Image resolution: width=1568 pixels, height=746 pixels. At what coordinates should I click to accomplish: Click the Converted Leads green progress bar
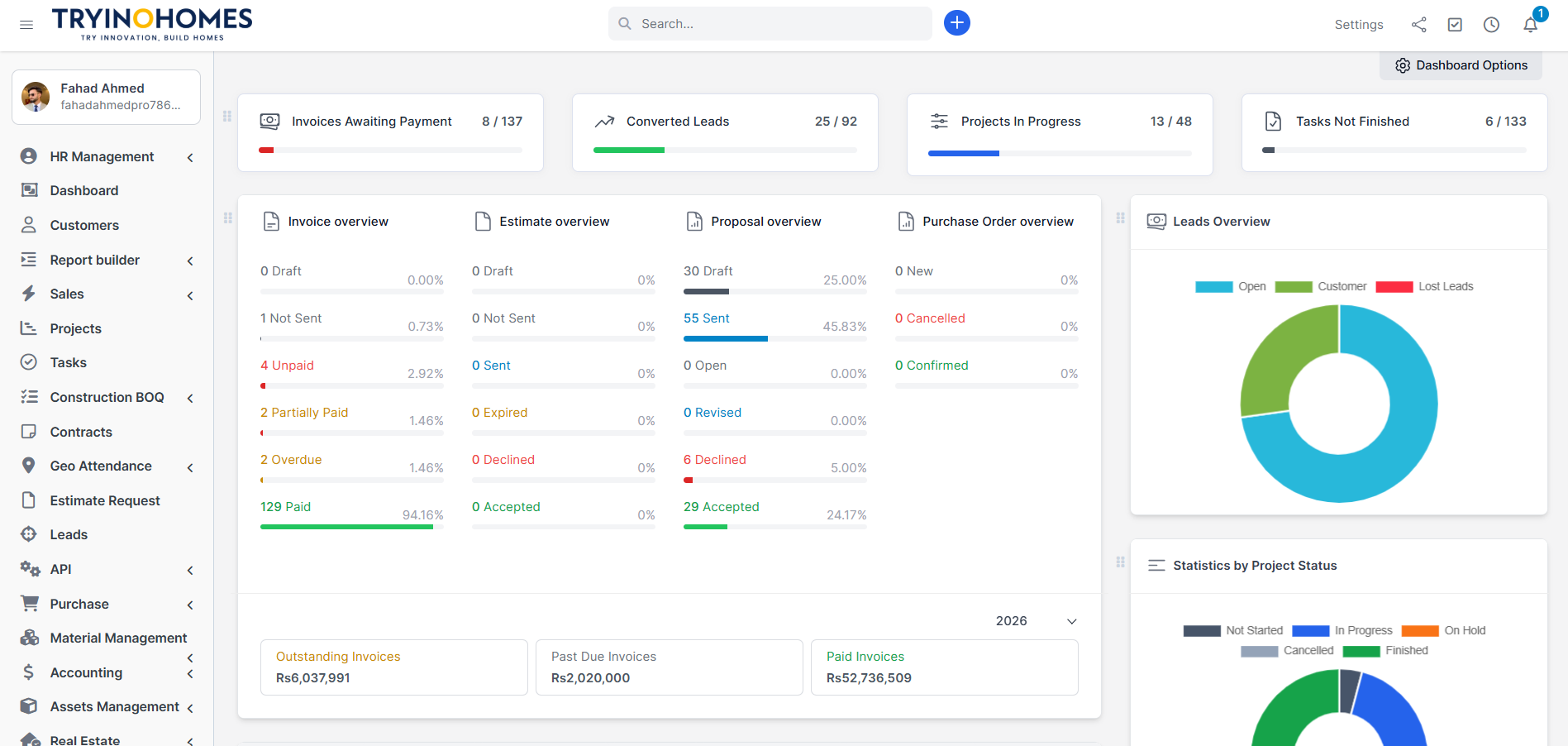(629, 150)
